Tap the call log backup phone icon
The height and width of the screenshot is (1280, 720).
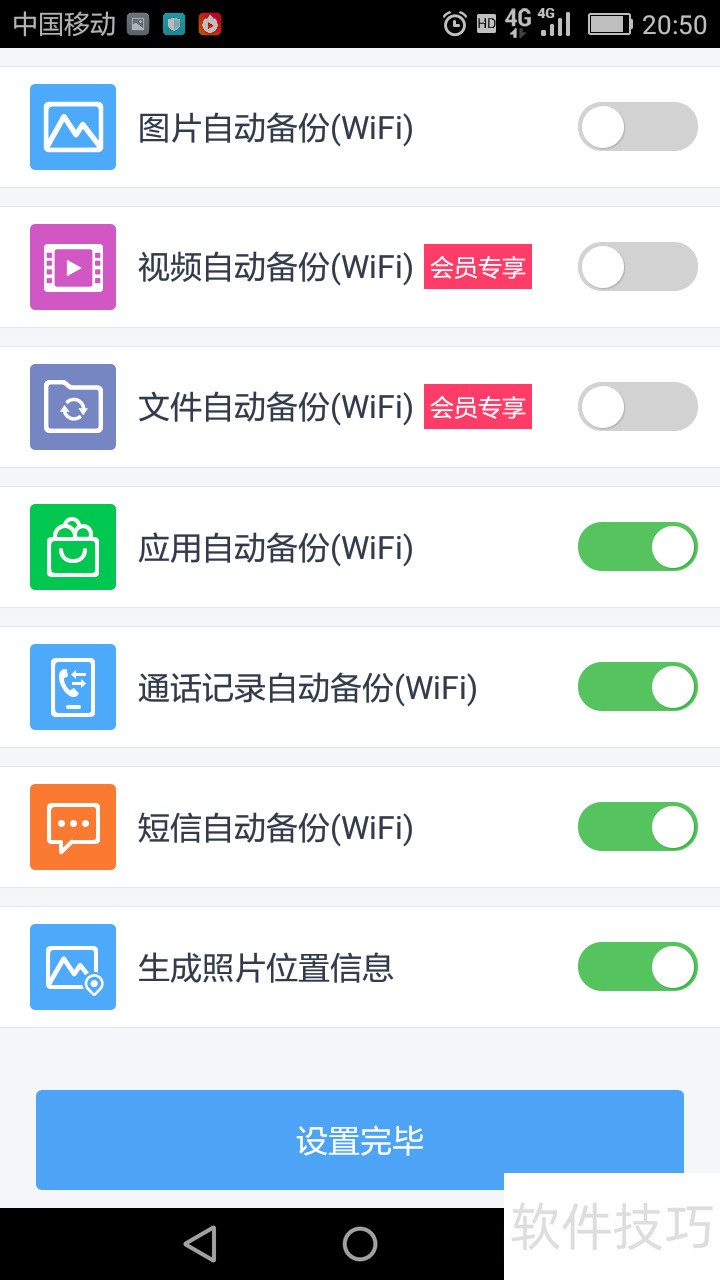click(73, 687)
